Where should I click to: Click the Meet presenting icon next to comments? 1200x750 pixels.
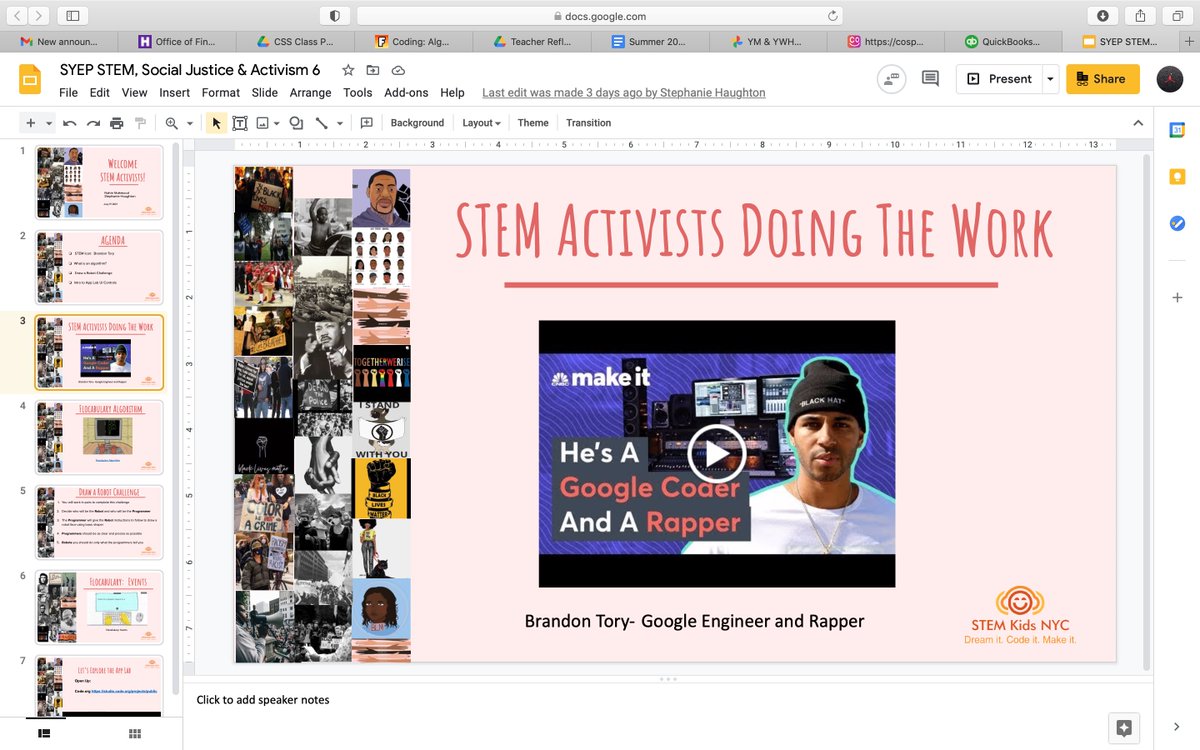[x=891, y=79]
